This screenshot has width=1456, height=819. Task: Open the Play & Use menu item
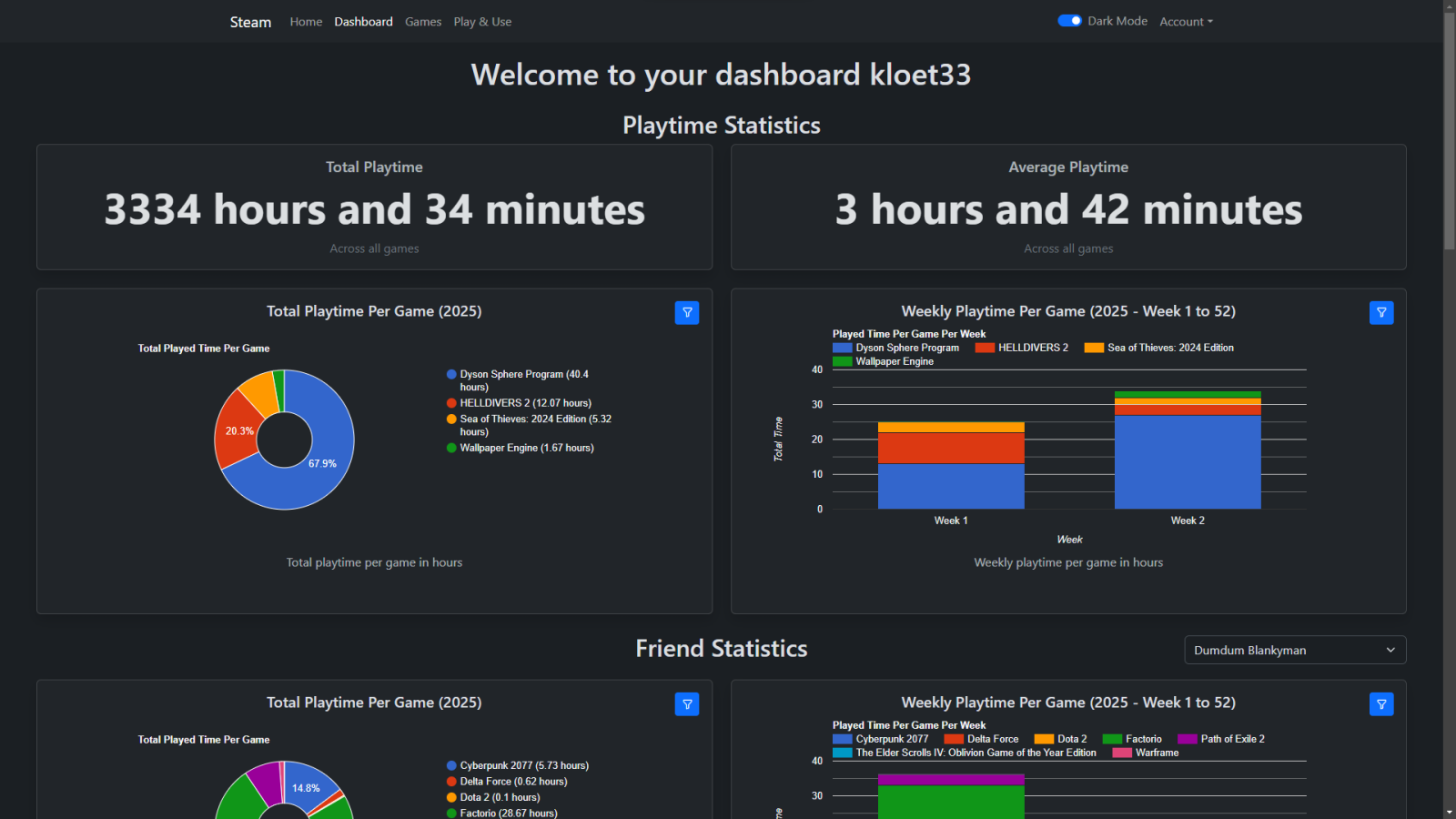click(482, 21)
